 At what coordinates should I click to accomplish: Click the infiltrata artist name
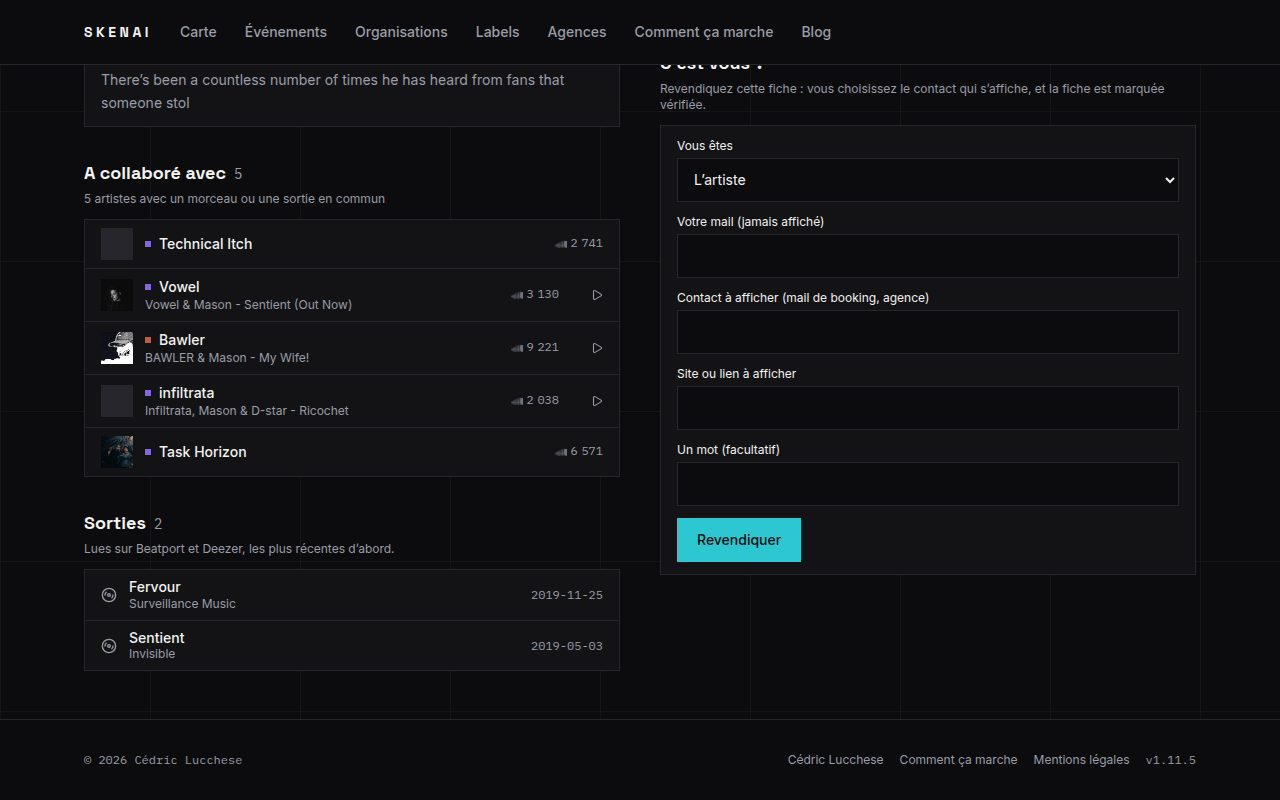186,393
